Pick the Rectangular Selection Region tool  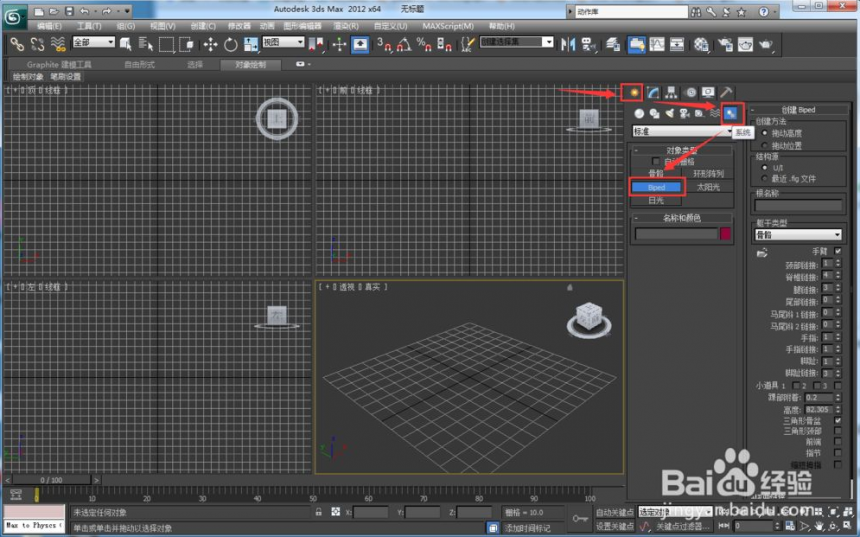tap(166, 44)
